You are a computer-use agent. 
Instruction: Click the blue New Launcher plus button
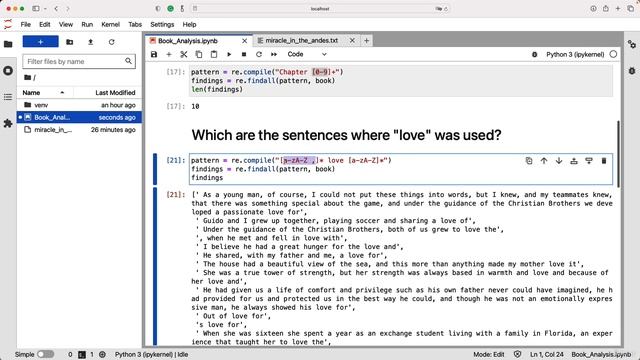pyautogui.click(x=40, y=42)
